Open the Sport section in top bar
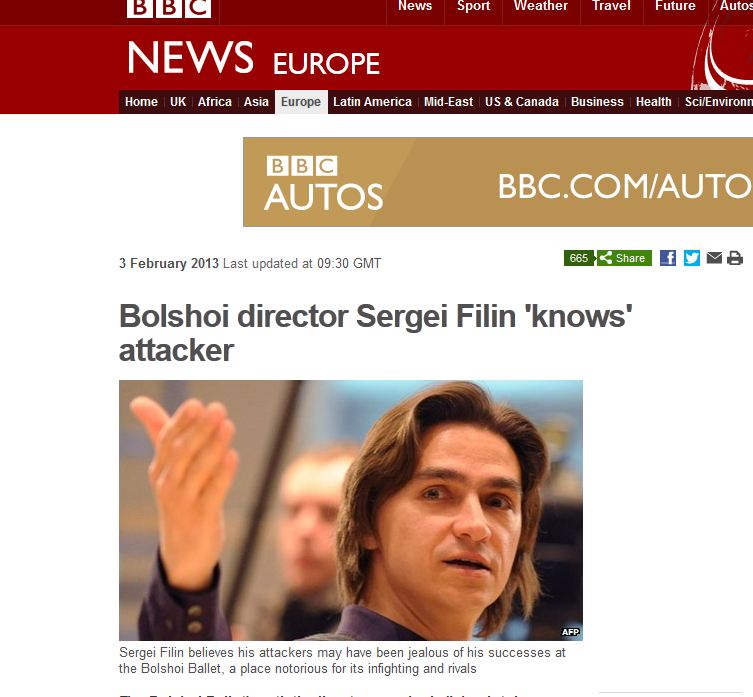753x697 pixels. coord(474,6)
